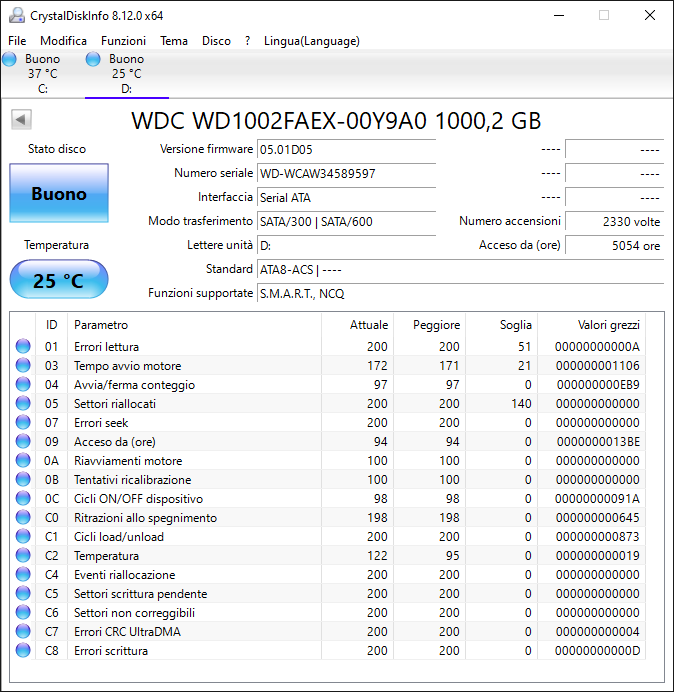Image resolution: width=674 pixels, height=692 pixels.
Task: Click the Stato disco label
Action: (x=57, y=149)
